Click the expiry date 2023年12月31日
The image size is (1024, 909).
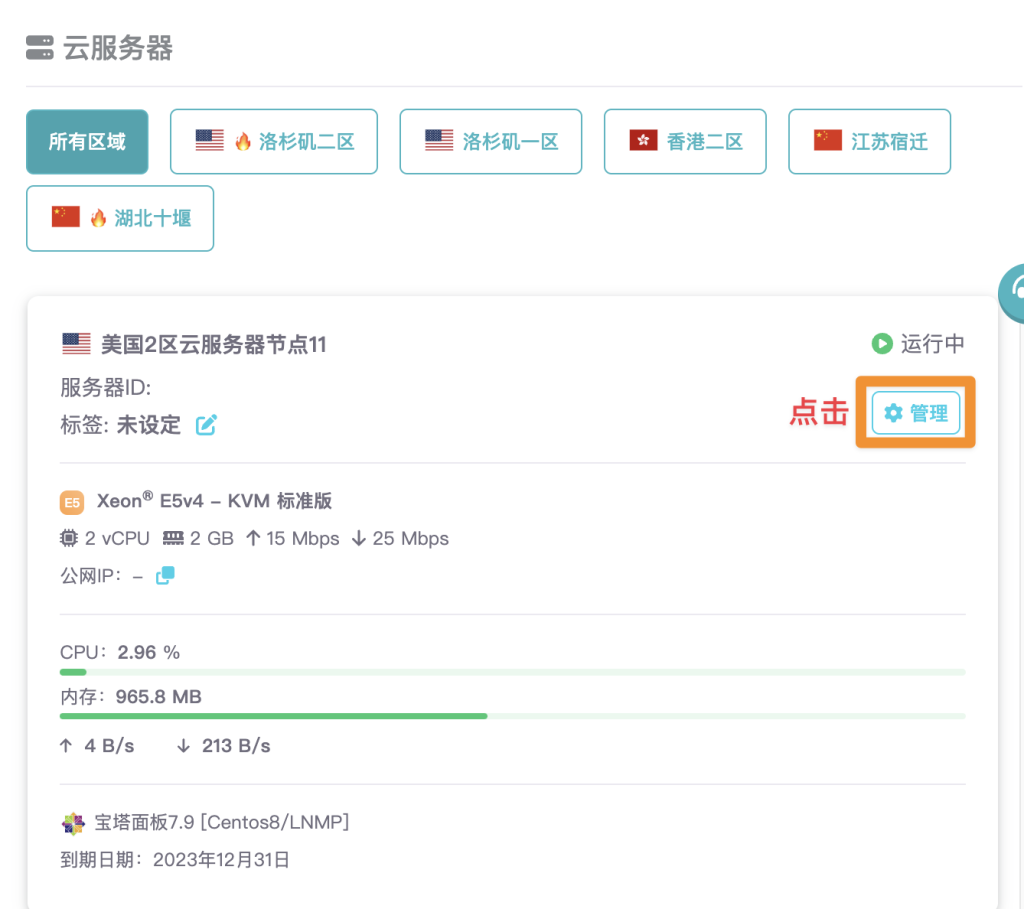tap(221, 860)
